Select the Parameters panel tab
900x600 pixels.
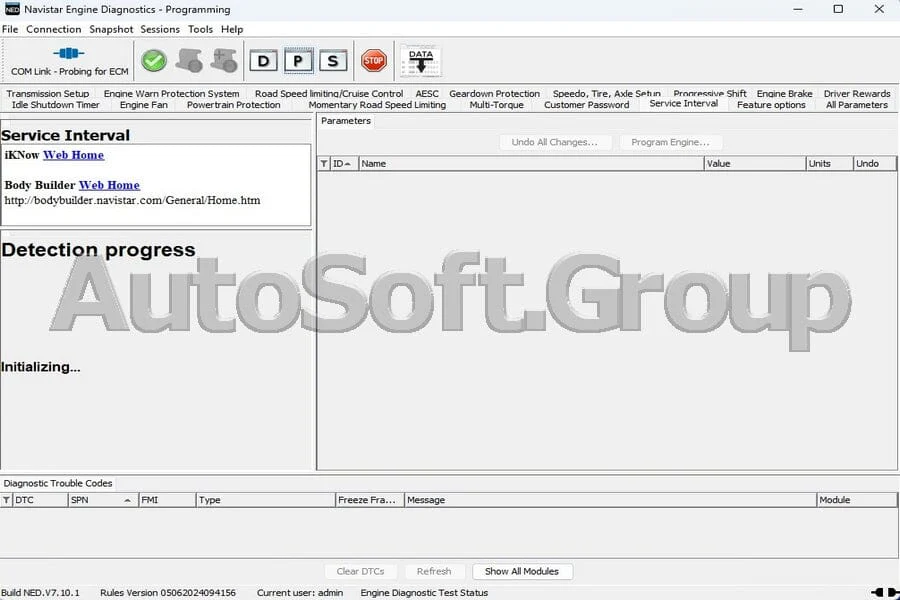346,121
